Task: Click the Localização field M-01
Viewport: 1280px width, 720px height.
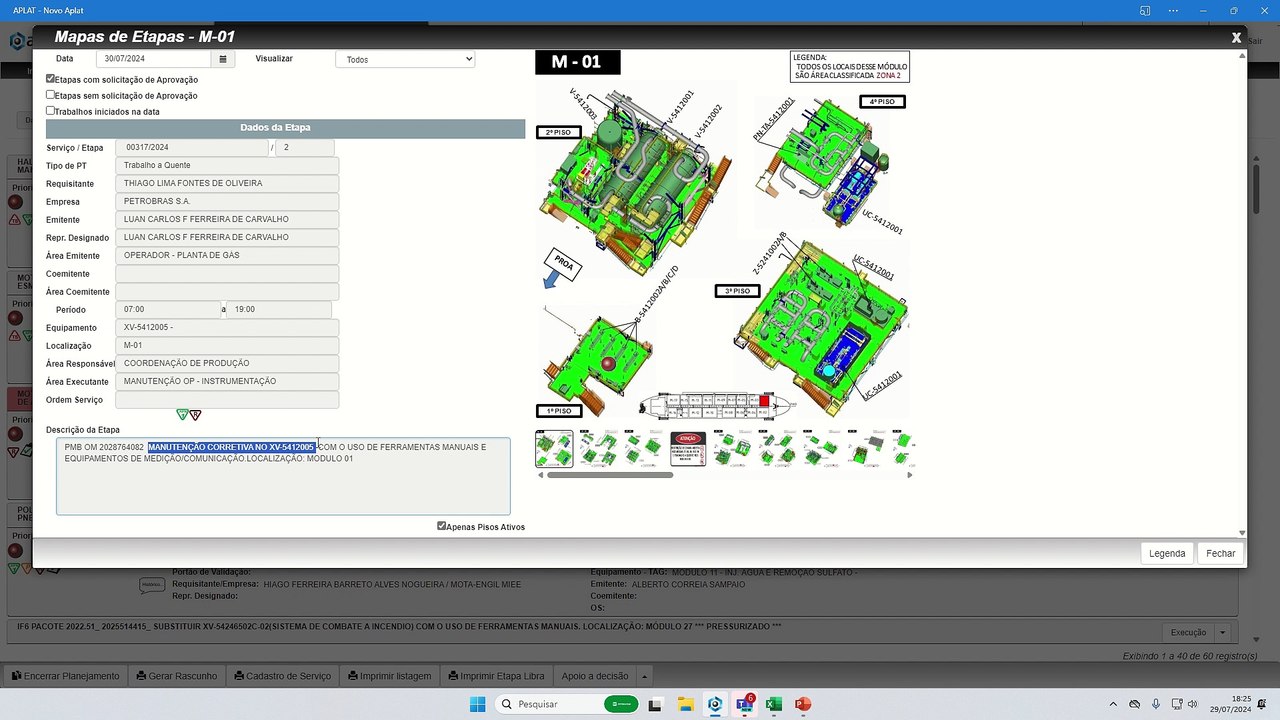Action: [227, 345]
